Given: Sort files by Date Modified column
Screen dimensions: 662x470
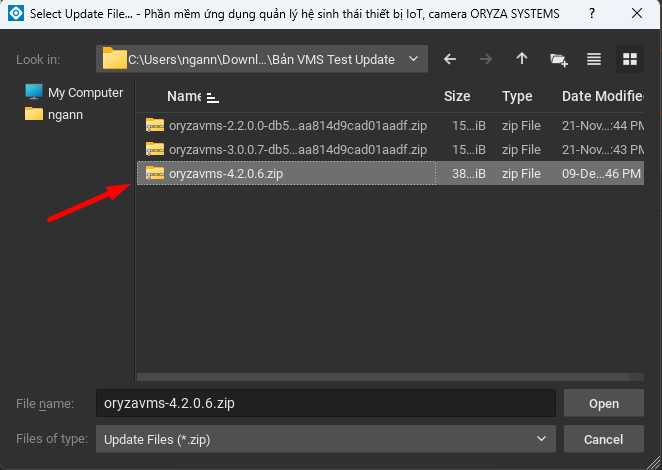Looking at the screenshot, I should click(602, 96).
